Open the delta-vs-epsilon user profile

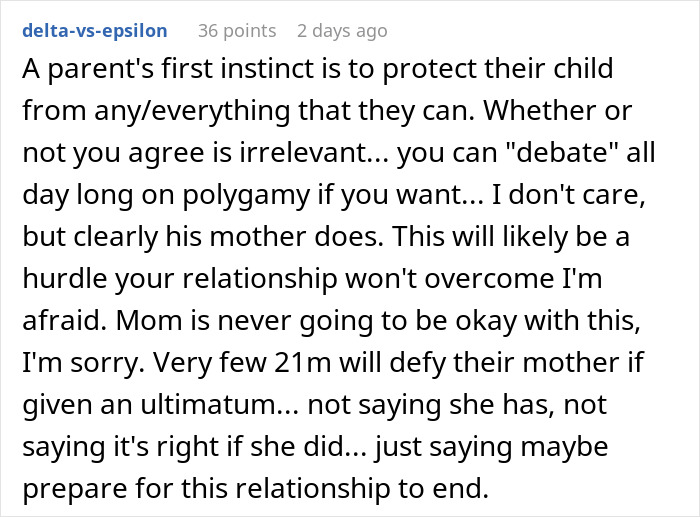click(x=93, y=31)
